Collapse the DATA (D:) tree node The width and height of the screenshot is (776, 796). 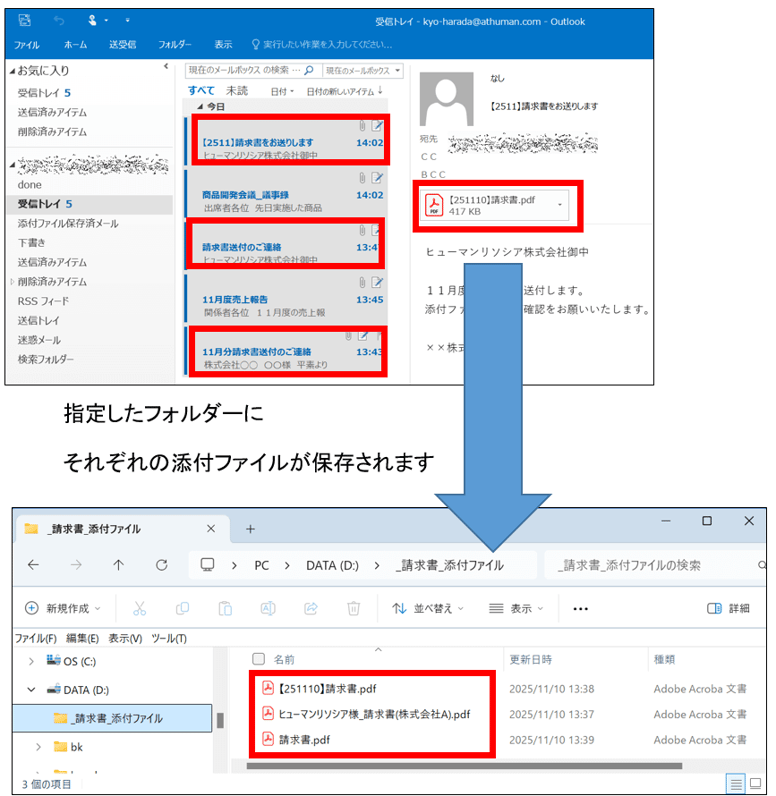click(x=31, y=689)
